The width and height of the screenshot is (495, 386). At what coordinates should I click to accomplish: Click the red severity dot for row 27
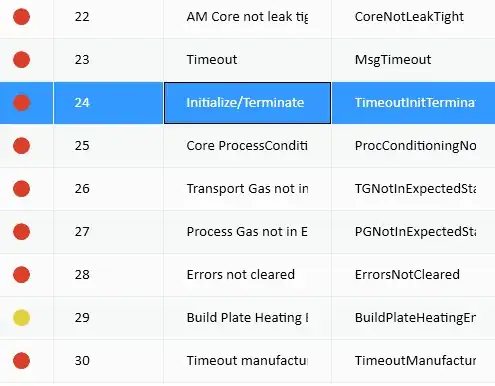(x=21, y=232)
